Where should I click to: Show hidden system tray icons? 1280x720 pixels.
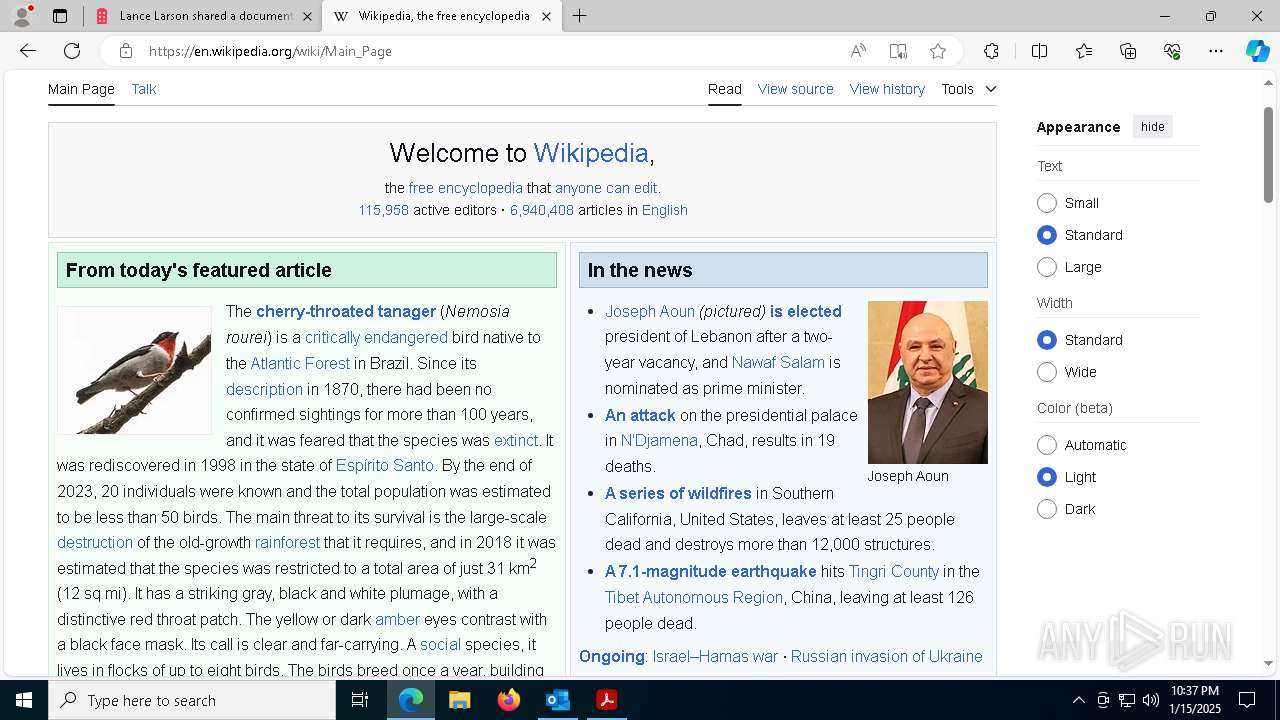click(x=1078, y=700)
